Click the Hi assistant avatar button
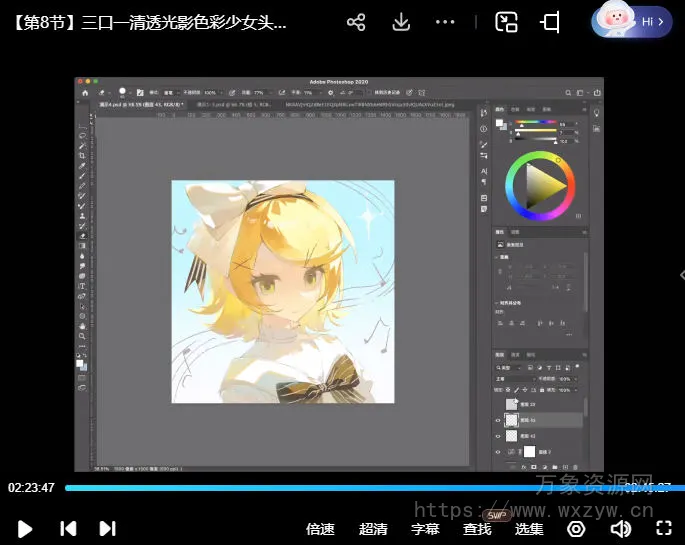The height and width of the screenshot is (545, 685). pos(630,21)
